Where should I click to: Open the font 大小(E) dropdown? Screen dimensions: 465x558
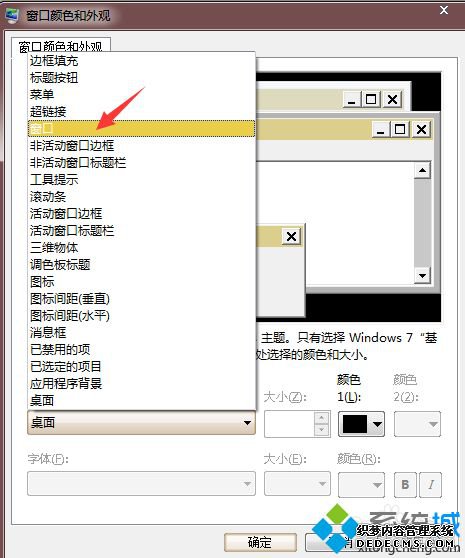tap(297, 484)
